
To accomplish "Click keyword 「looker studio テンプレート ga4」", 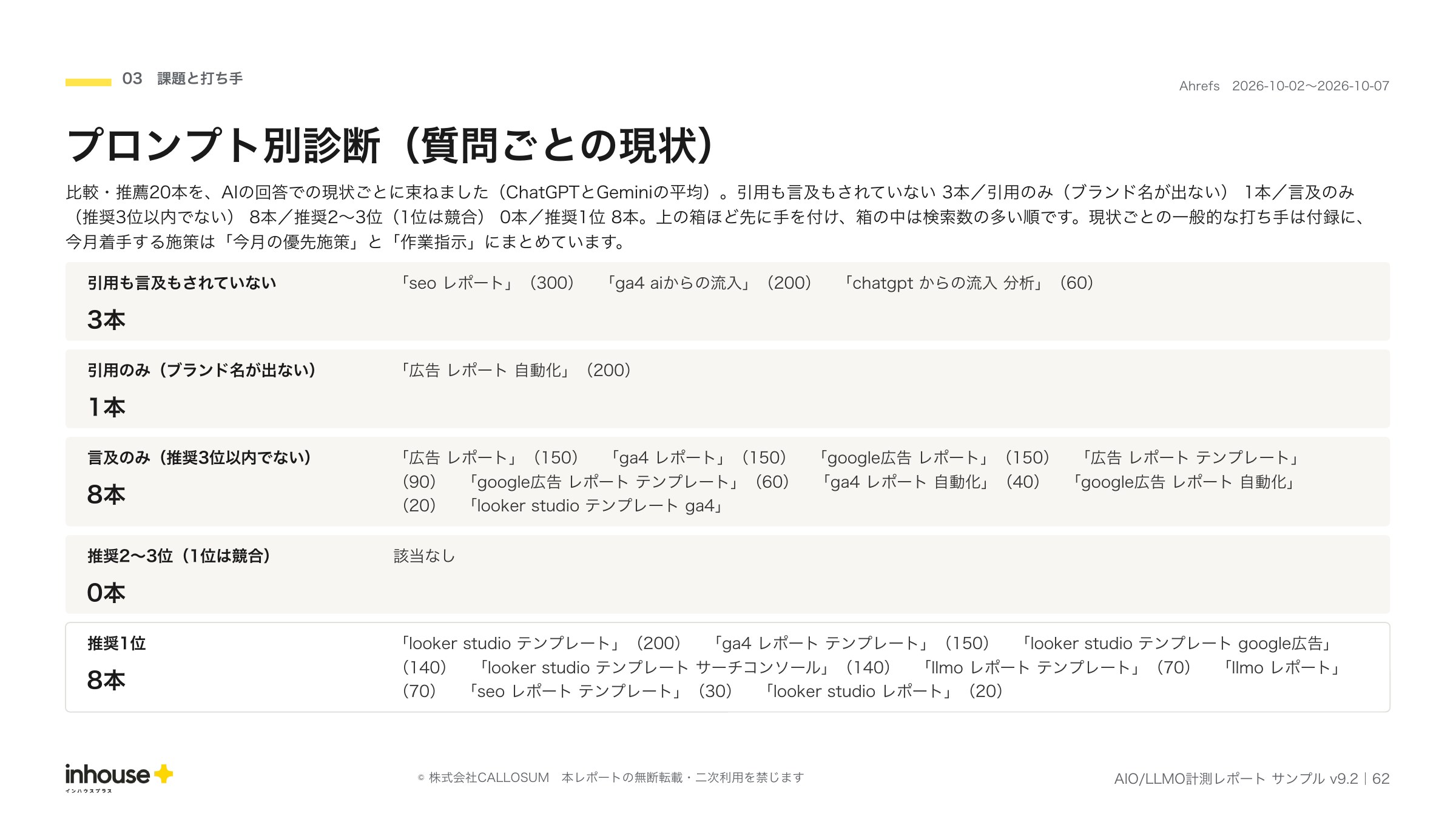I will click(x=597, y=505).
